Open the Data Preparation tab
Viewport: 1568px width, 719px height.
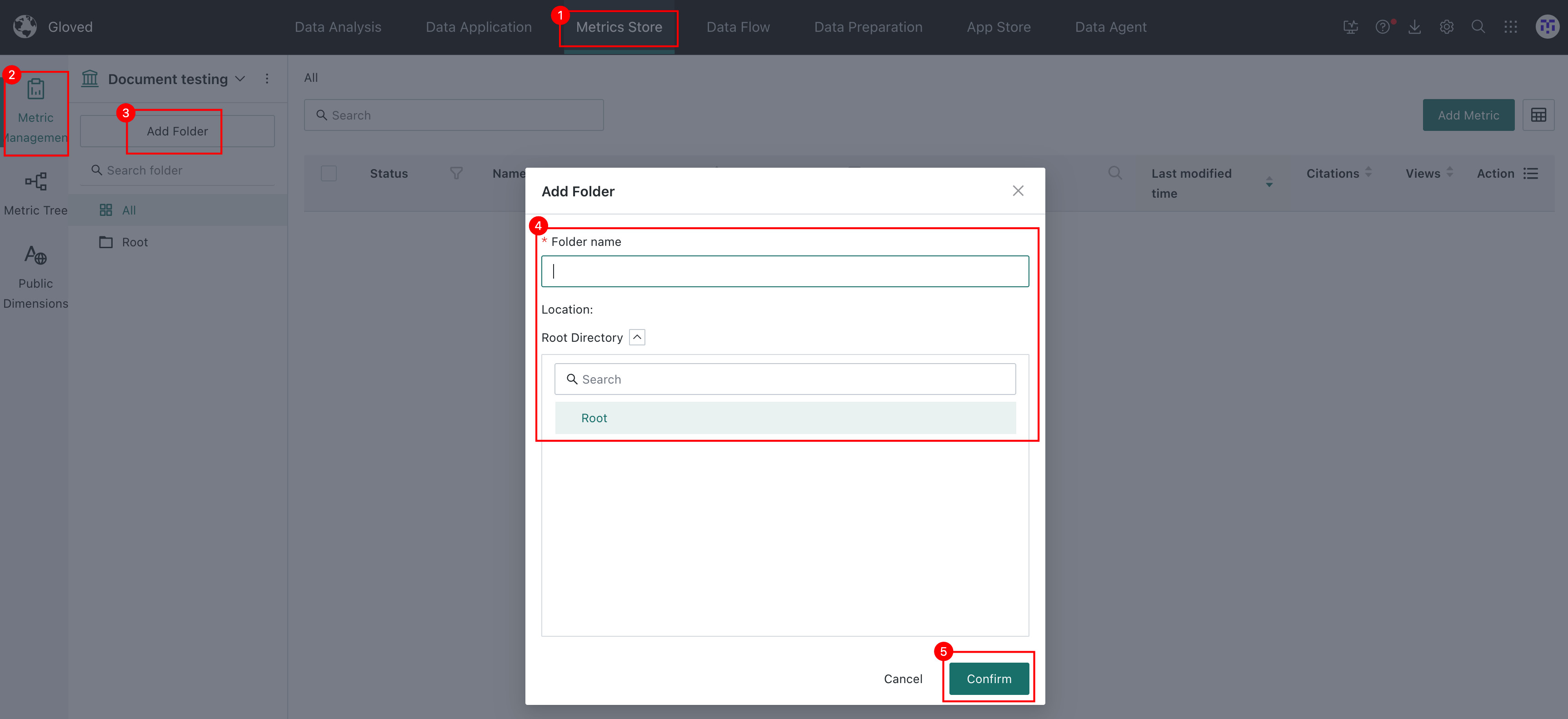coord(868,27)
